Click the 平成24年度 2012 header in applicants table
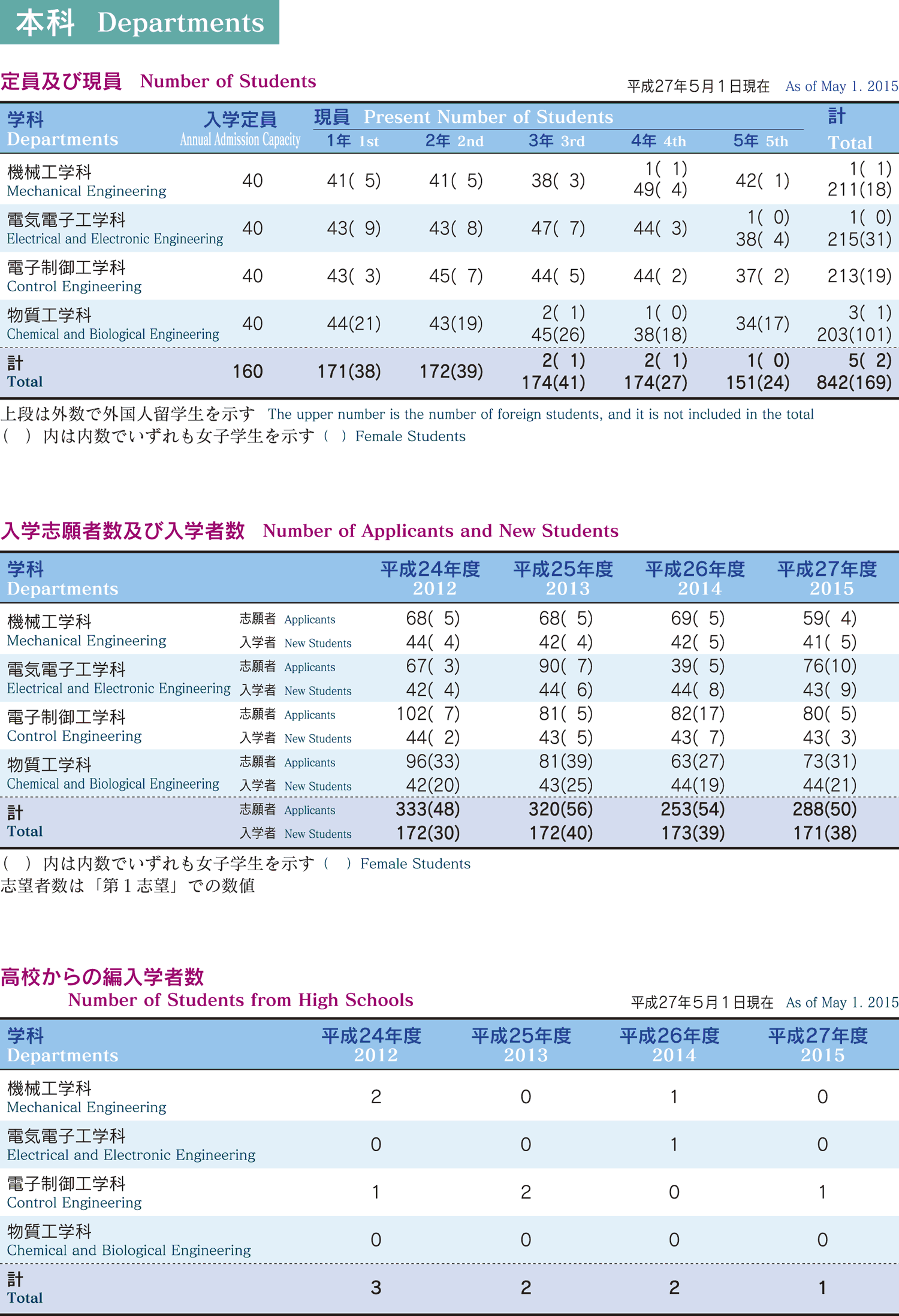 (430, 578)
